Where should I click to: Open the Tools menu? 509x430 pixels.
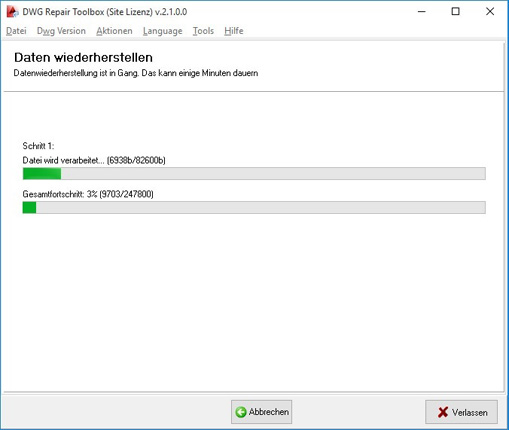click(203, 31)
